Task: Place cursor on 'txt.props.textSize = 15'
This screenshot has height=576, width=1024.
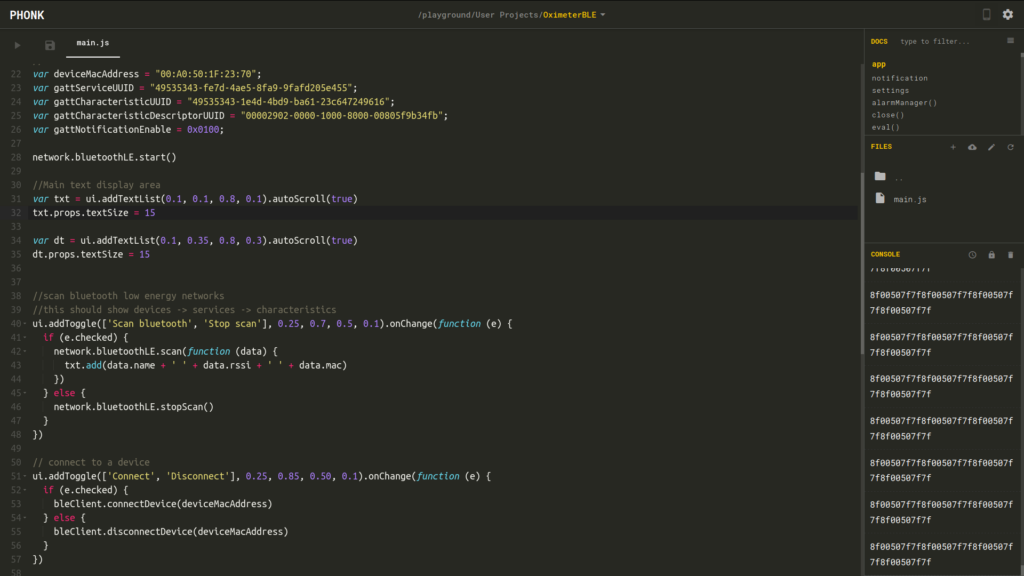Action: click(x=94, y=213)
